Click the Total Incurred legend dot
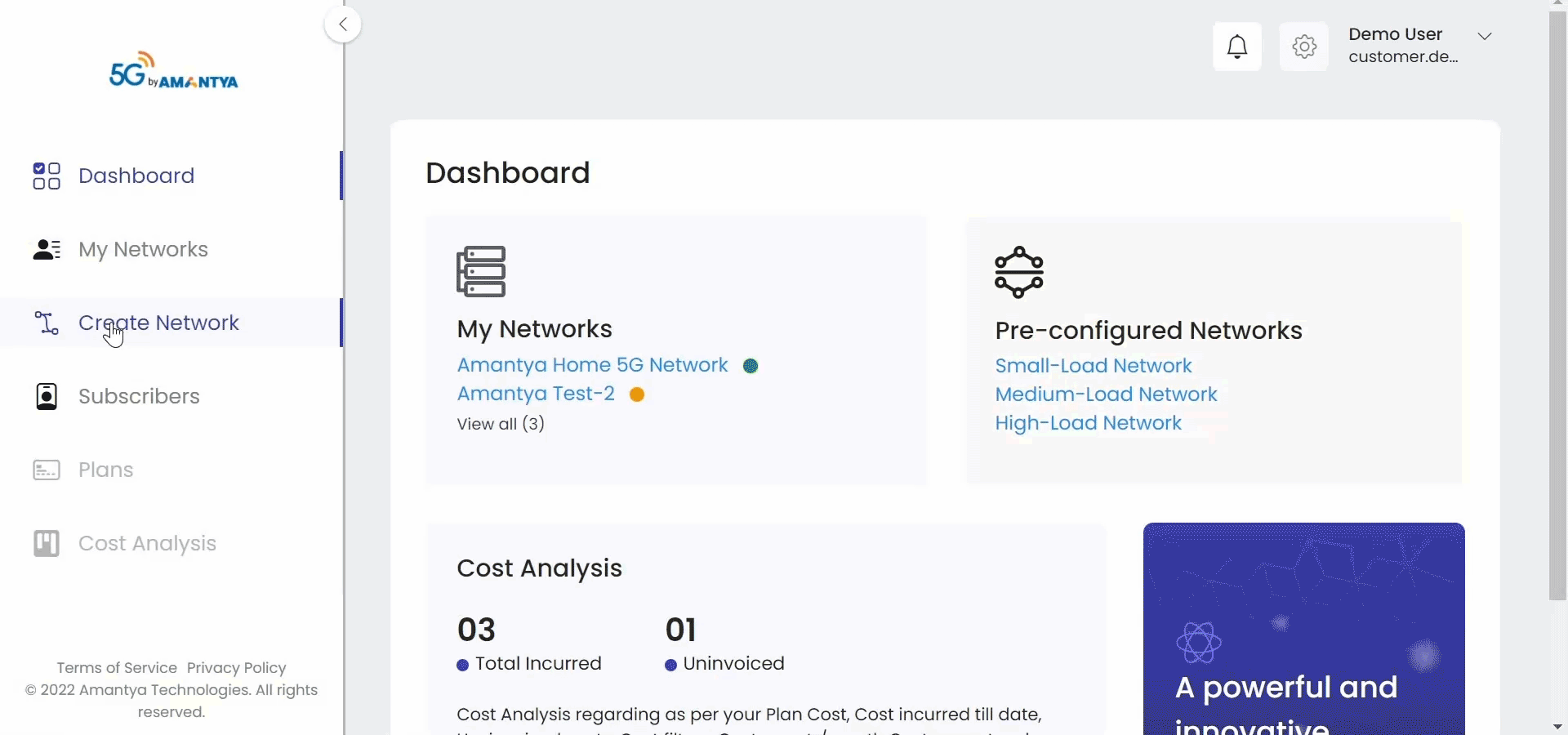The image size is (1568, 735). click(x=463, y=665)
